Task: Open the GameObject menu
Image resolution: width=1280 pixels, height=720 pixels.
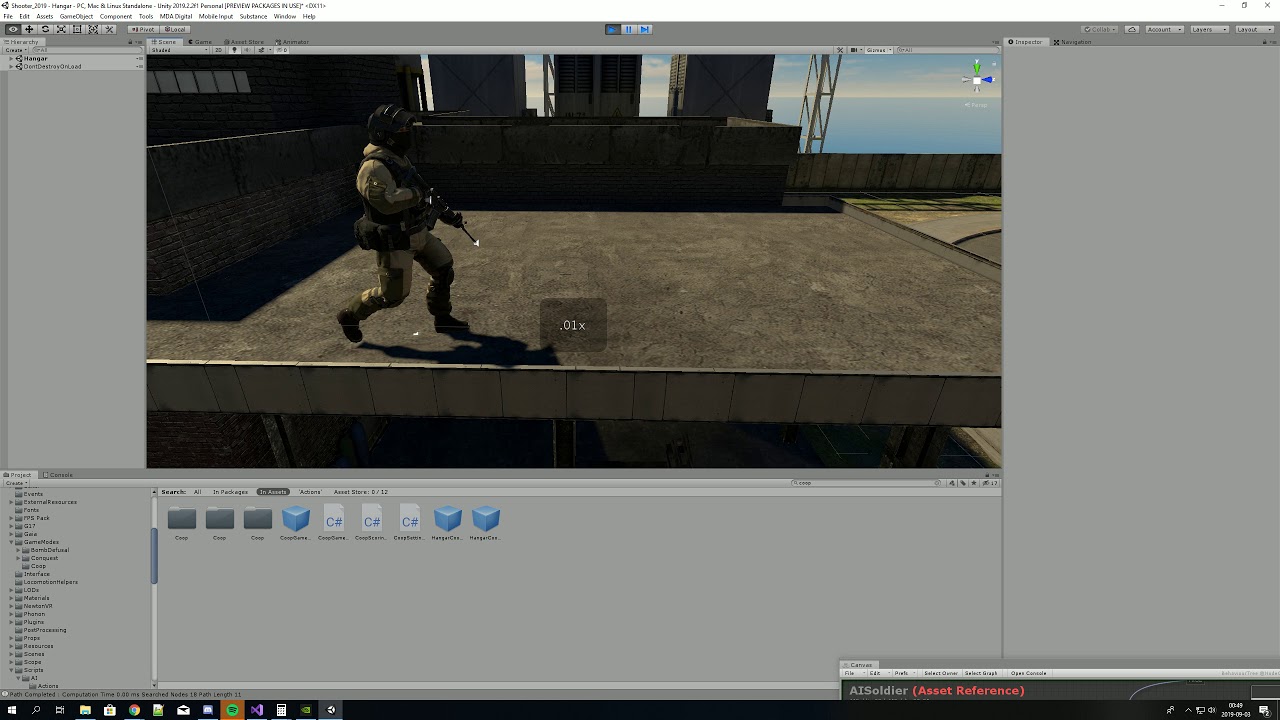Action: (76, 16)
